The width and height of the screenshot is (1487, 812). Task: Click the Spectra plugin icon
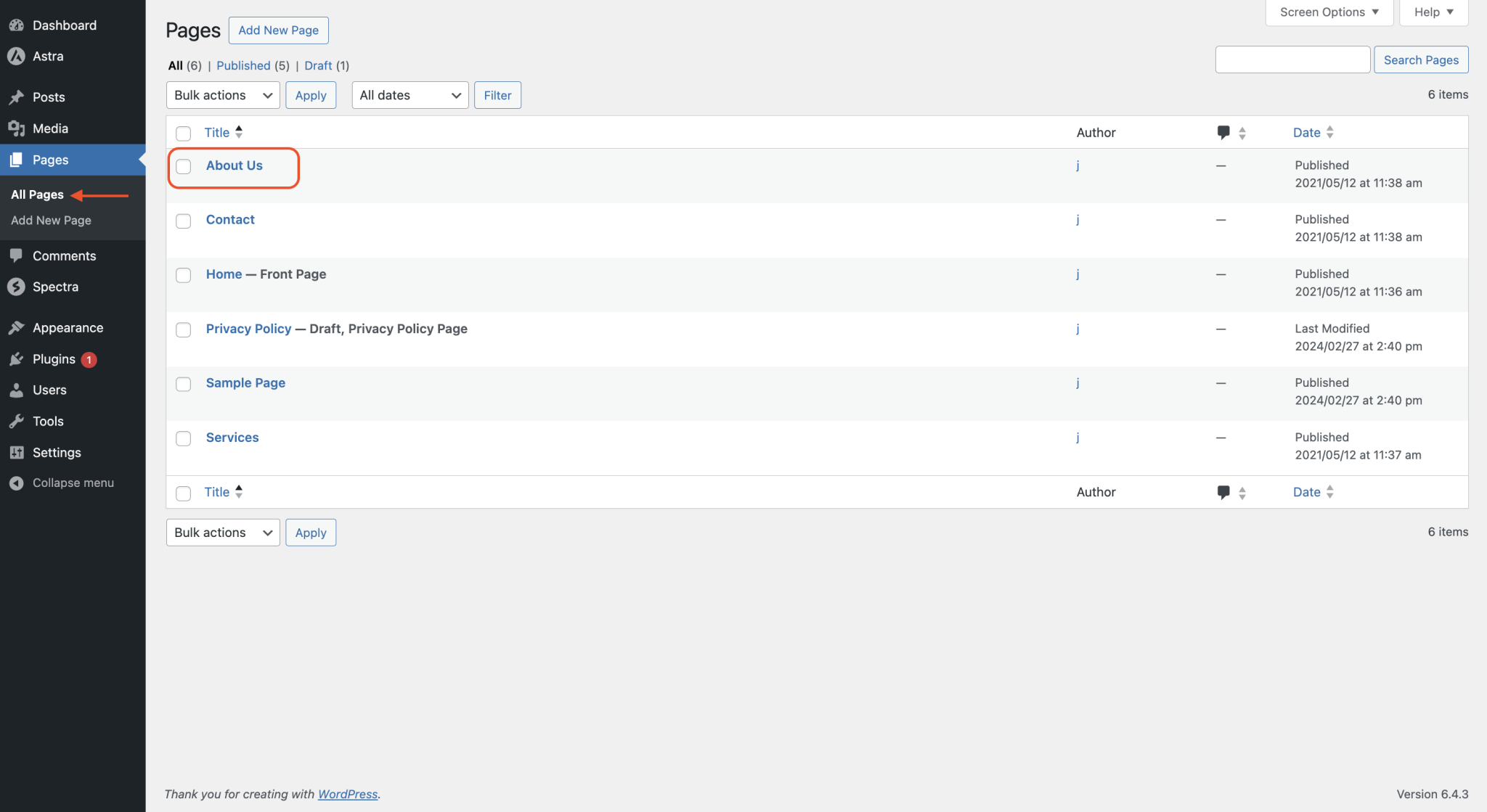(16, 287)
